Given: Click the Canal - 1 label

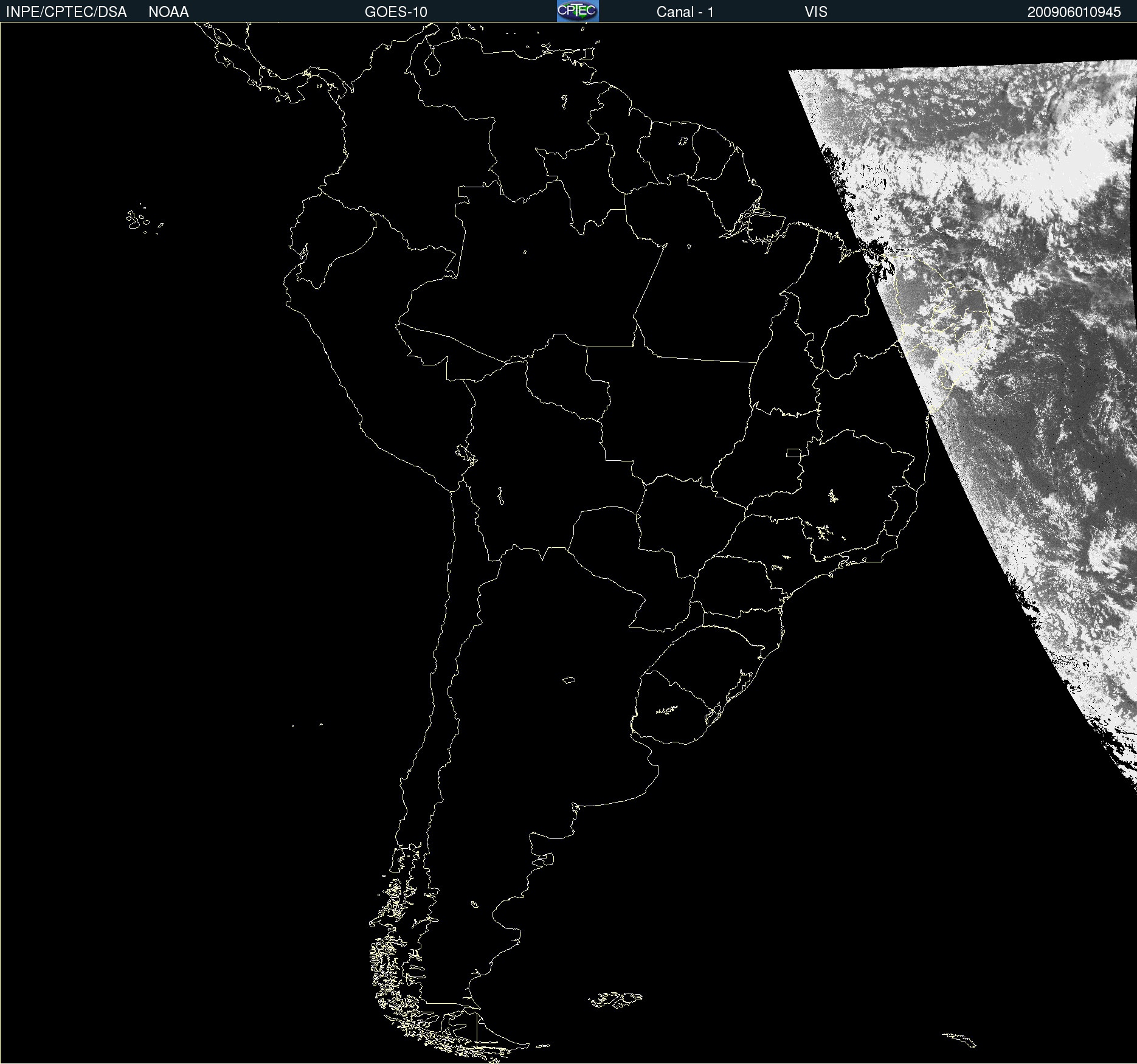Looking at the screenshot, I should [x=685, y=12].
